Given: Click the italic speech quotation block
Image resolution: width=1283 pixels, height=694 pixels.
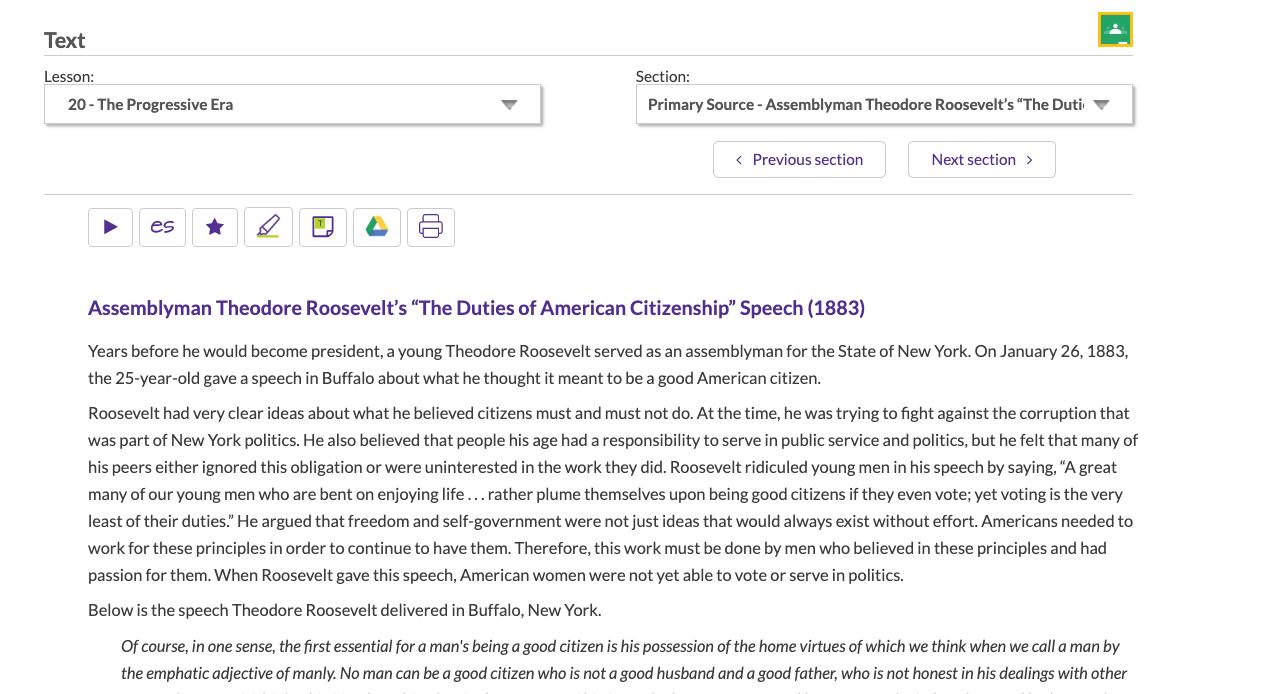Looking at the screenshot, I should pos(624,664).
